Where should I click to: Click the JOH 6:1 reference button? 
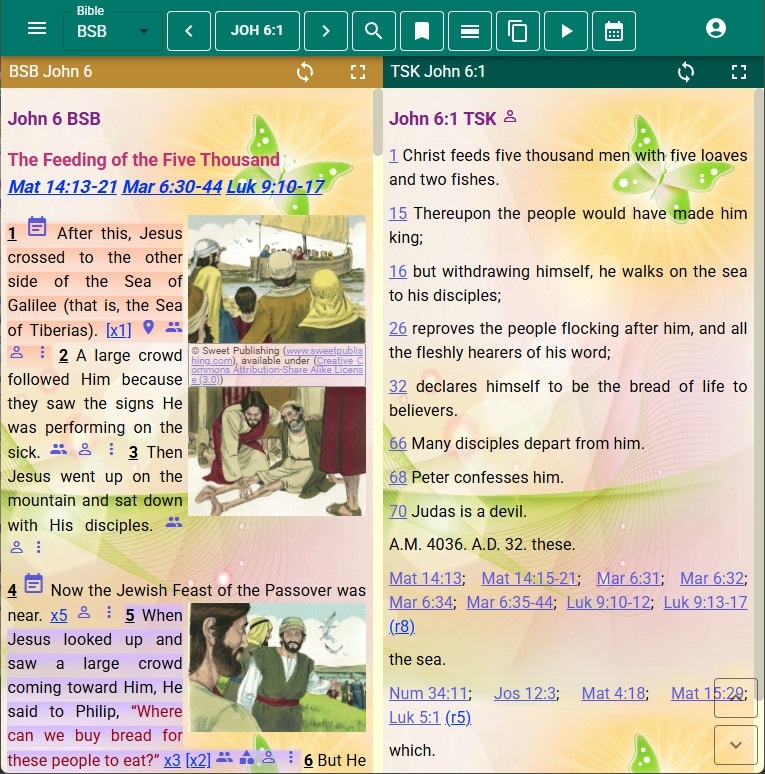257,31
